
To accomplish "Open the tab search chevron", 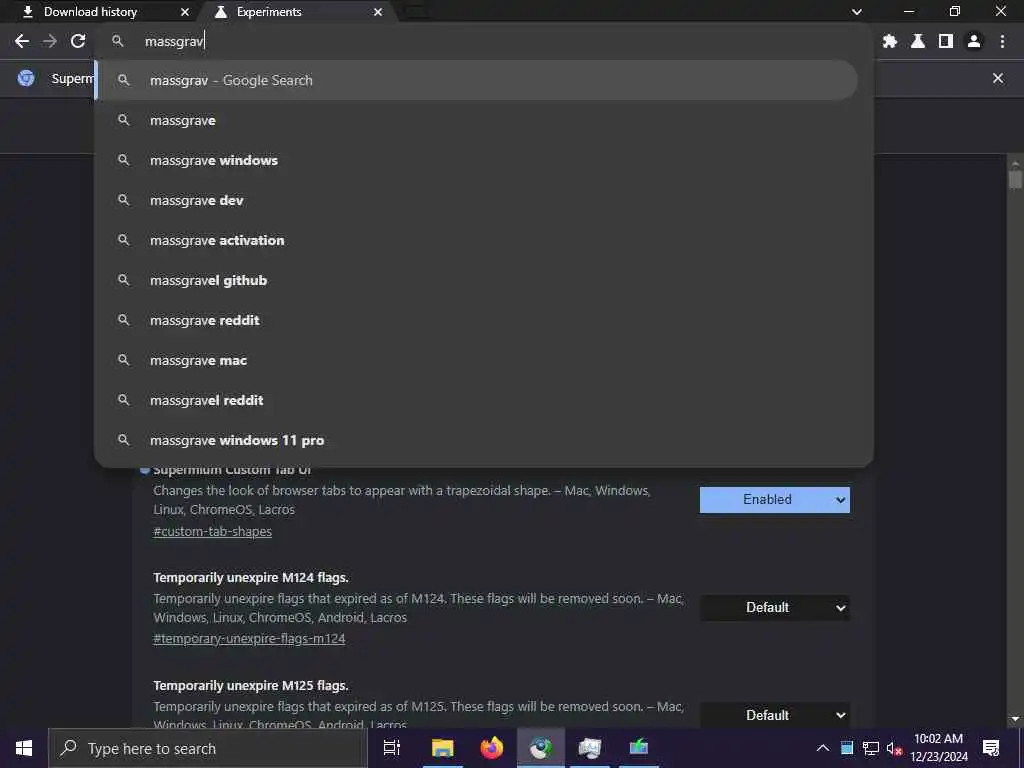I will click(857, 12).
